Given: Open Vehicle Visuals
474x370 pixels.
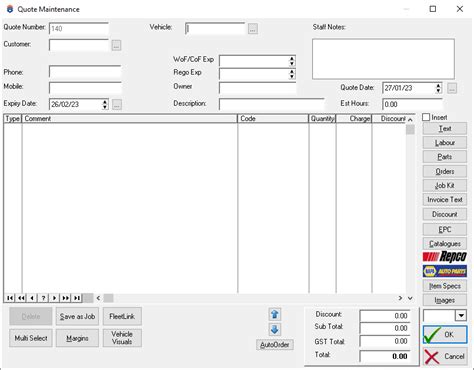Looking at the screenshot, I should tap(122, 338).
